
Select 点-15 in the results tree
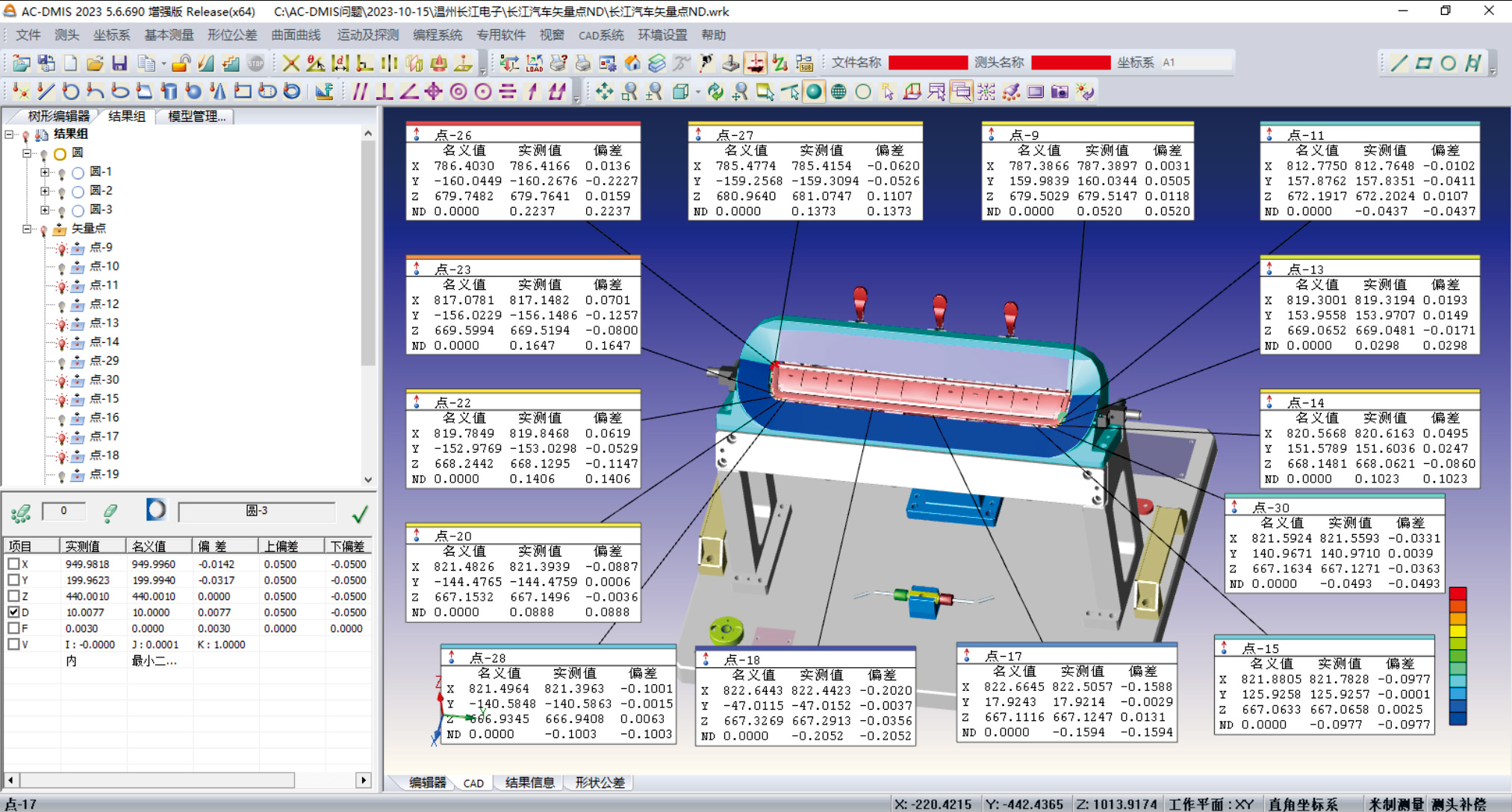point(104,398)
